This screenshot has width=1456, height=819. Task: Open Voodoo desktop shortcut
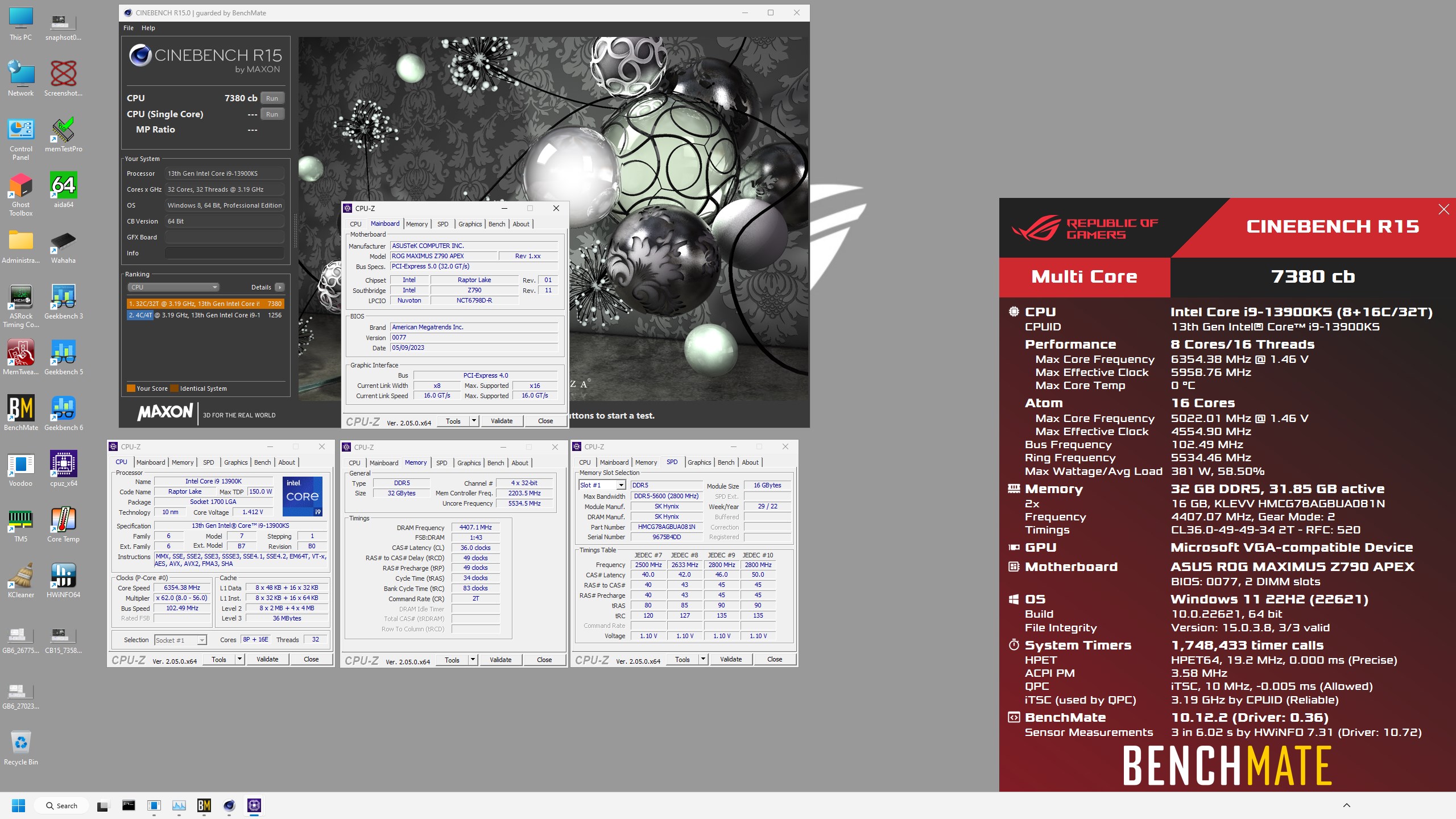point(20,469)
